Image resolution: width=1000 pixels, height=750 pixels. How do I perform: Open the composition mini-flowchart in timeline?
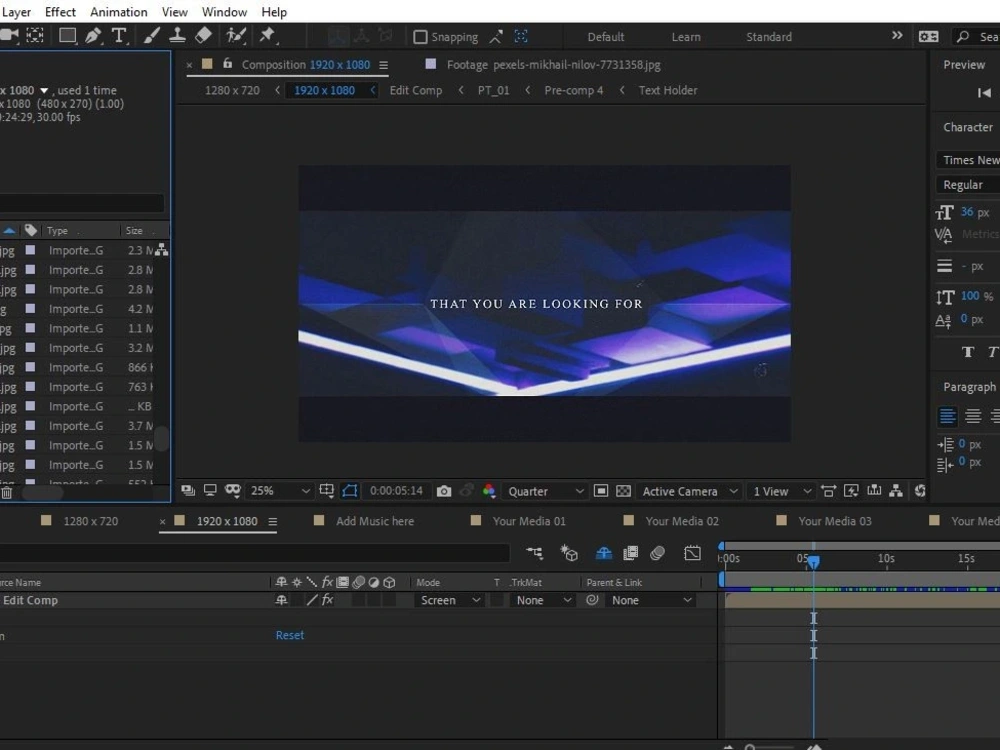[x=534, y=553]
